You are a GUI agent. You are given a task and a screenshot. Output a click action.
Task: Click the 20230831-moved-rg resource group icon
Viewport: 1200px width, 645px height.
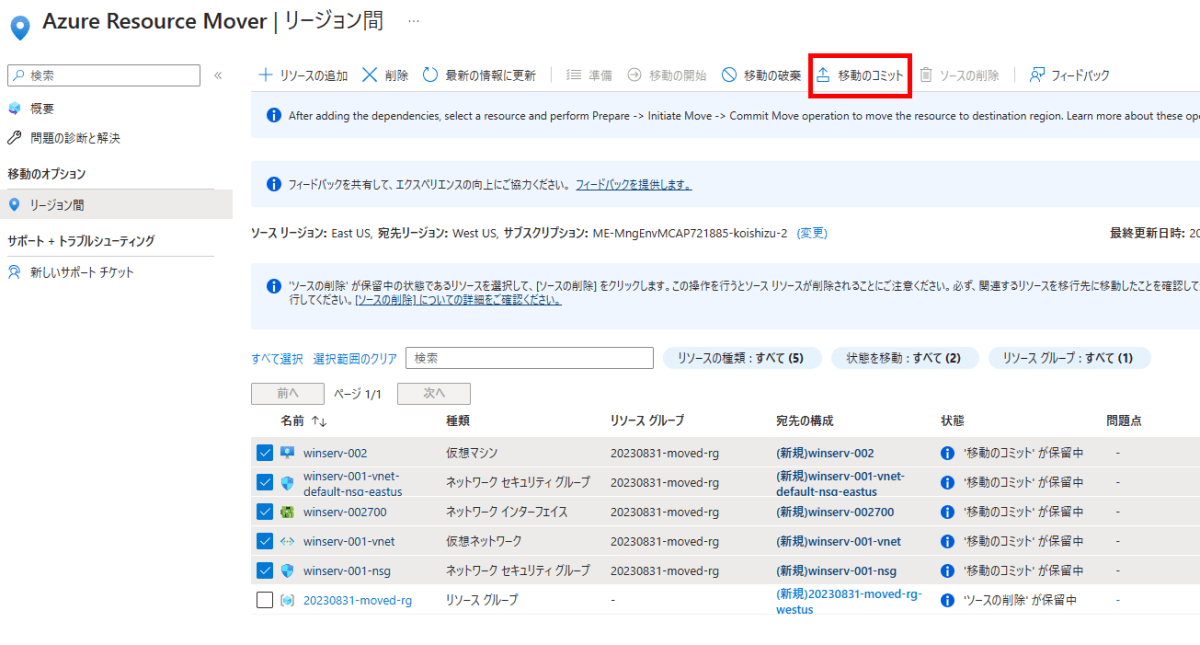tap(288, 600)
